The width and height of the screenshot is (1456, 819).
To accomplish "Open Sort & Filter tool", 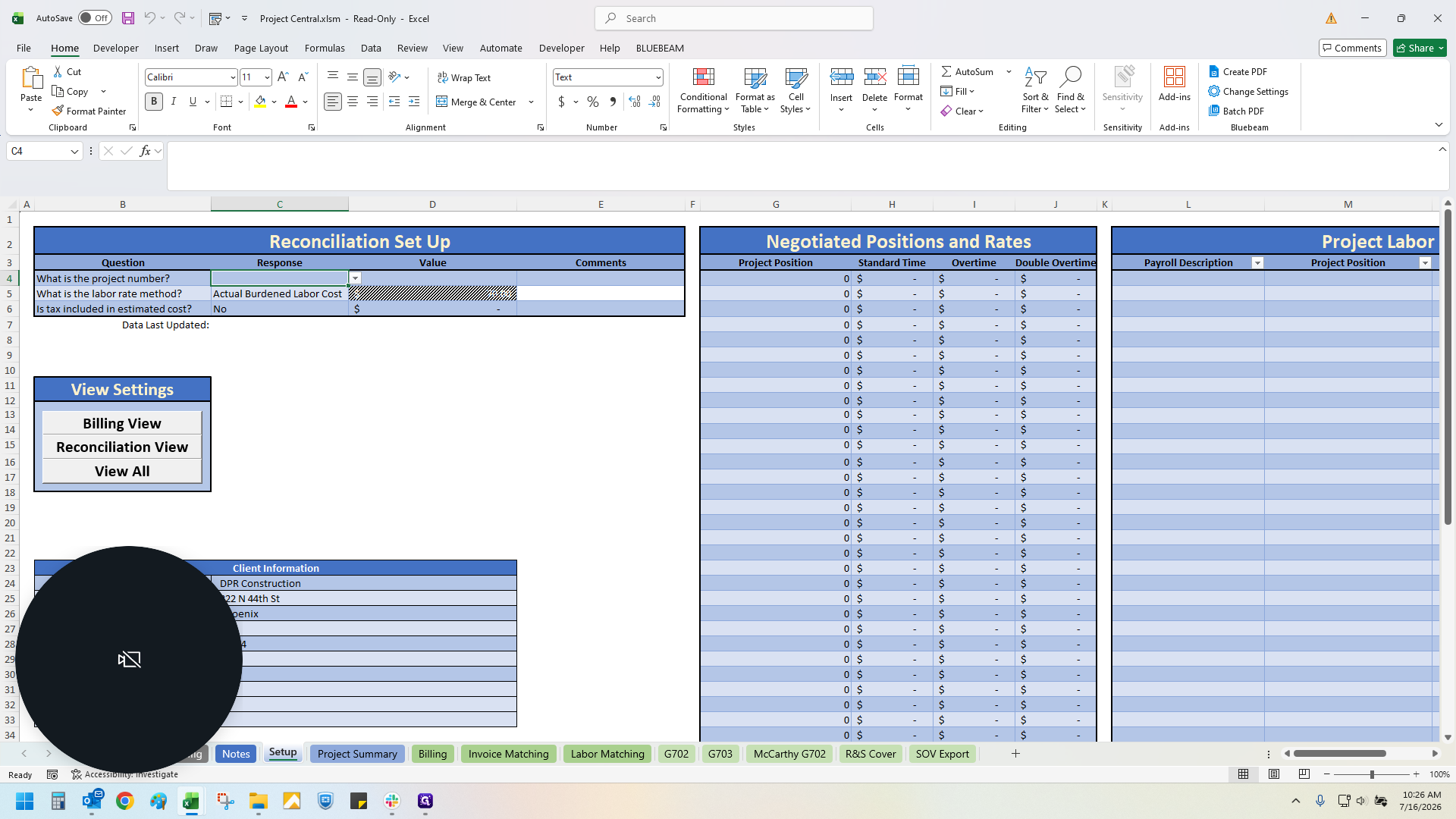I will [x=1035, y=91].
